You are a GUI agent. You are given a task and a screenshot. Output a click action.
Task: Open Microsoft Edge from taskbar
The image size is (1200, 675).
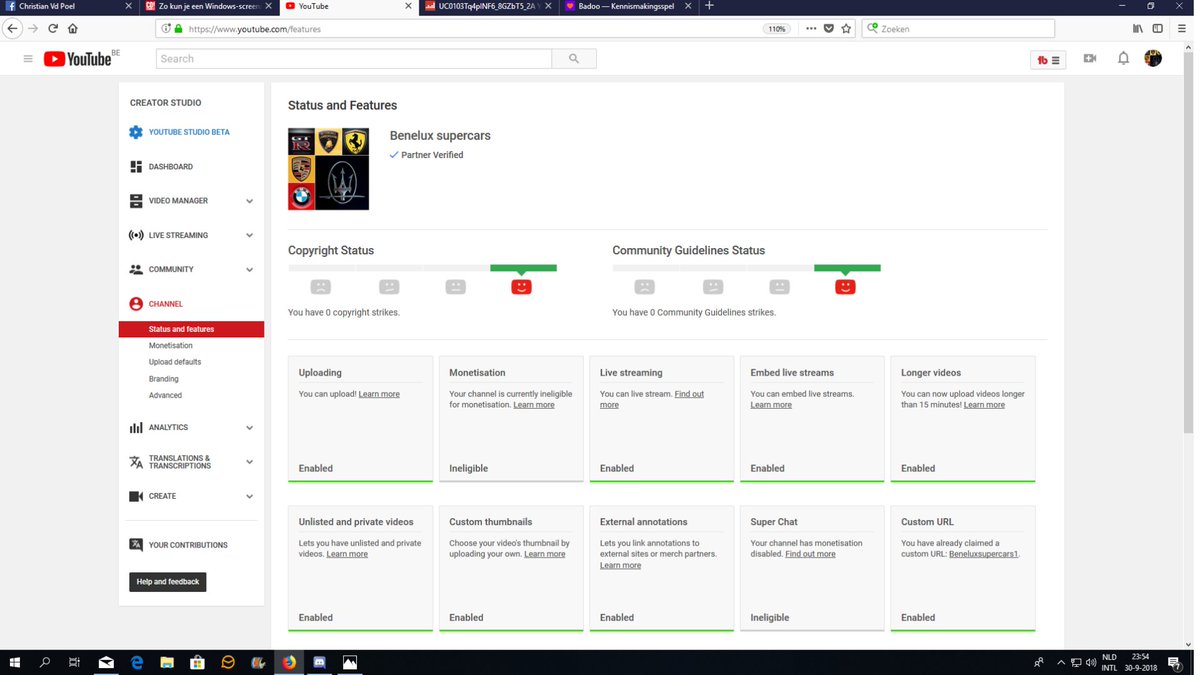(x=137, y=662)
